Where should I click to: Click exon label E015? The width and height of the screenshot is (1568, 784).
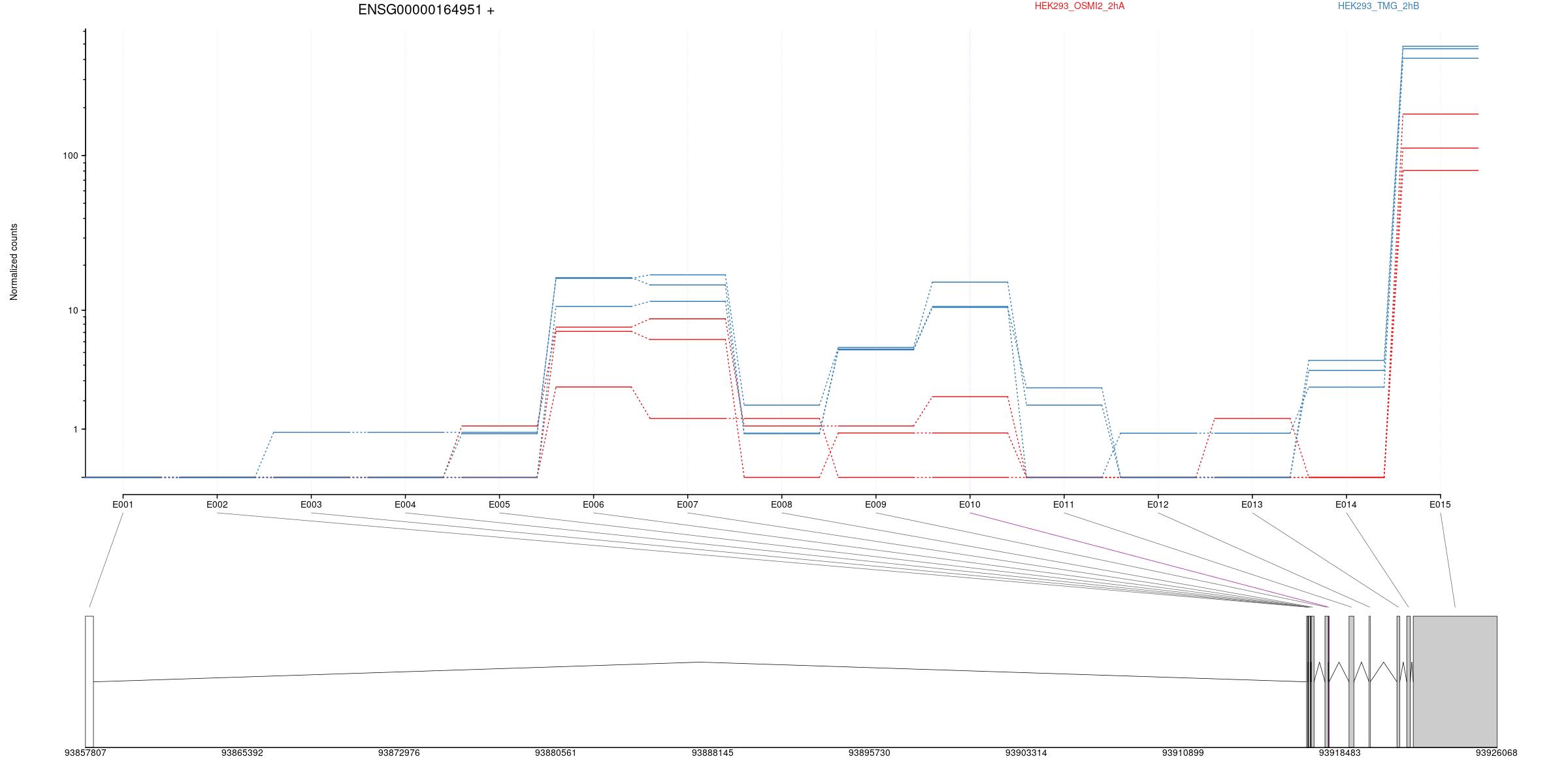click(1440, 504)
